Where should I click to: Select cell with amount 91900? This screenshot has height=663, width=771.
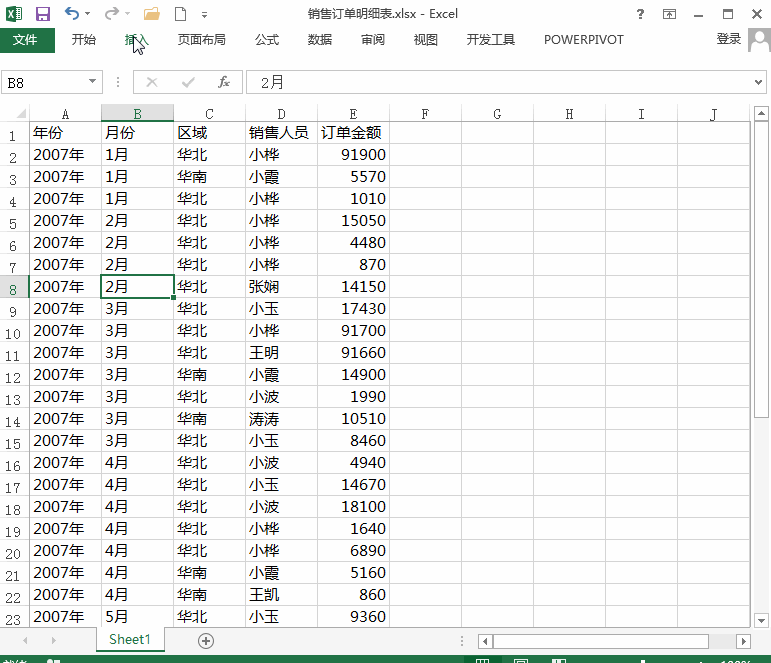[x=353, y=154]
